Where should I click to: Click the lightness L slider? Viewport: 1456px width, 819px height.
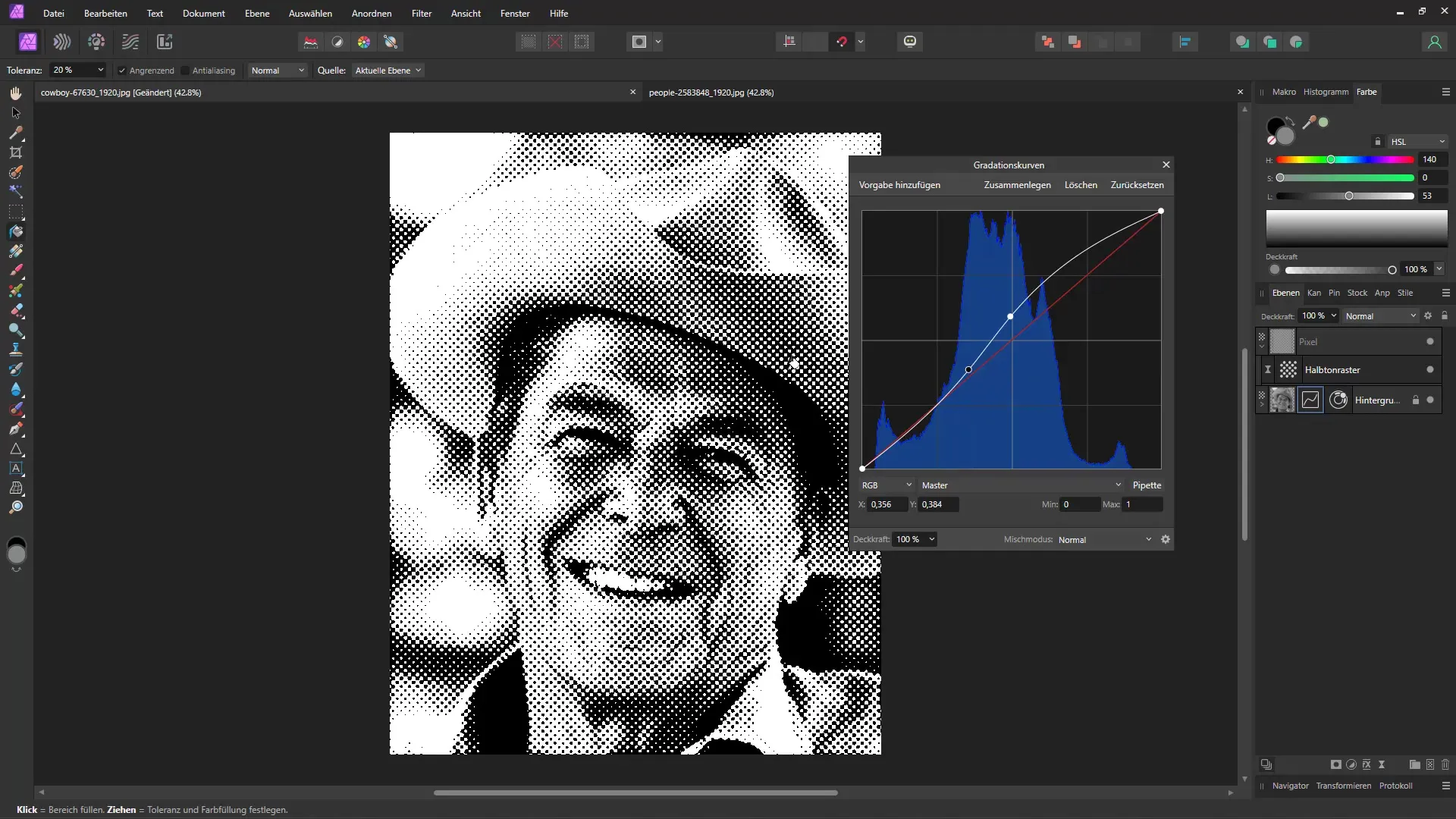(1345, 196)
